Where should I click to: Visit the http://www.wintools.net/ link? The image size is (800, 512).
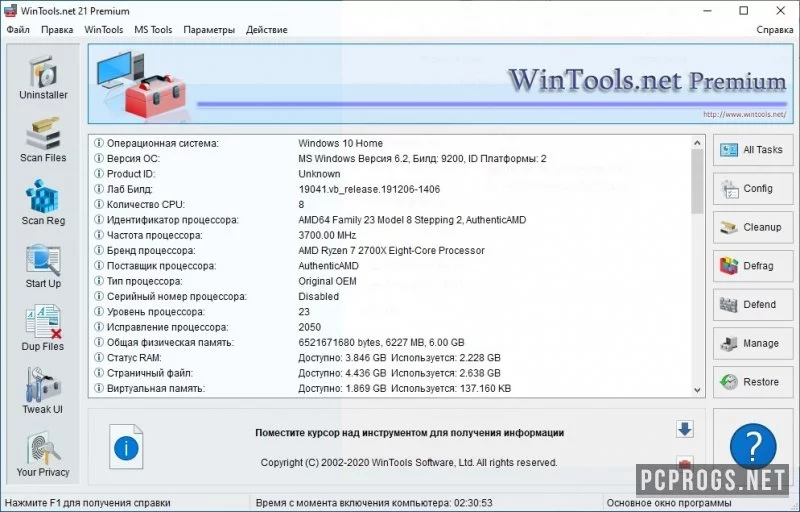pyautogui.click(x=744, y=114)
